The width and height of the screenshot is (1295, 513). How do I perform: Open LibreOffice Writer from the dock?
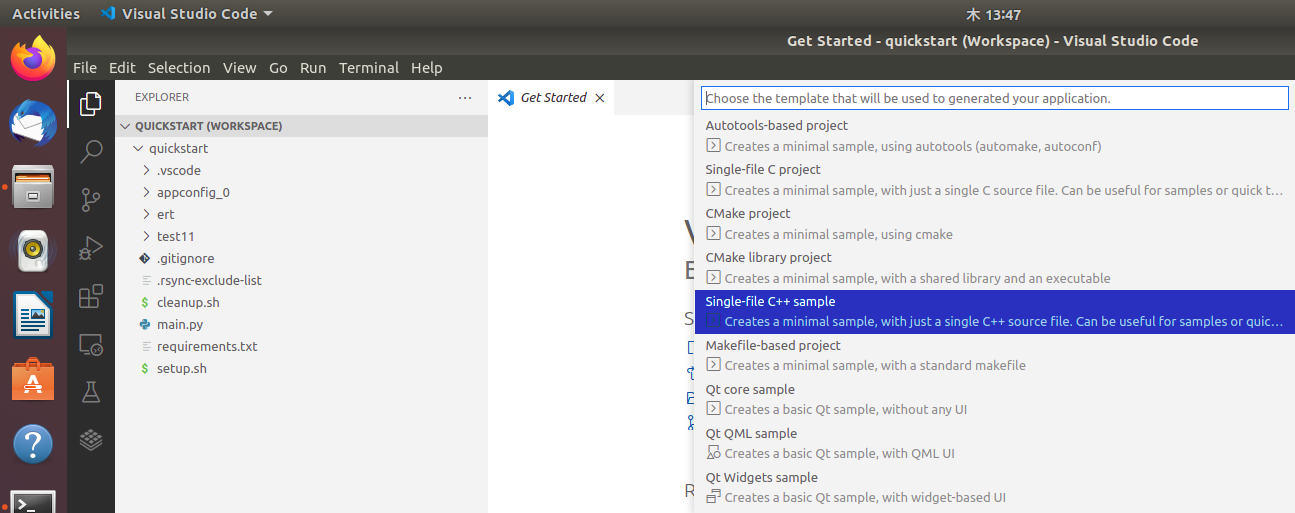point(33,315)
